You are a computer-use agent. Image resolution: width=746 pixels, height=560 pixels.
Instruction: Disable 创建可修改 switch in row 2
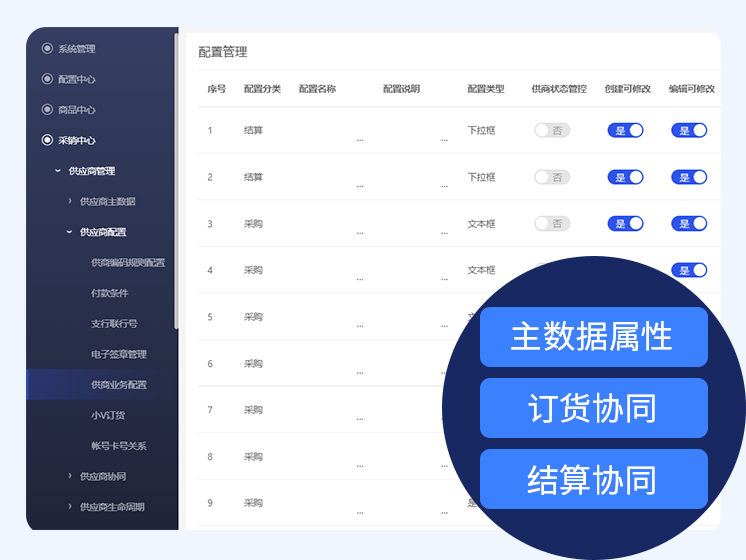pyautogui.click(x=625, y=177)
